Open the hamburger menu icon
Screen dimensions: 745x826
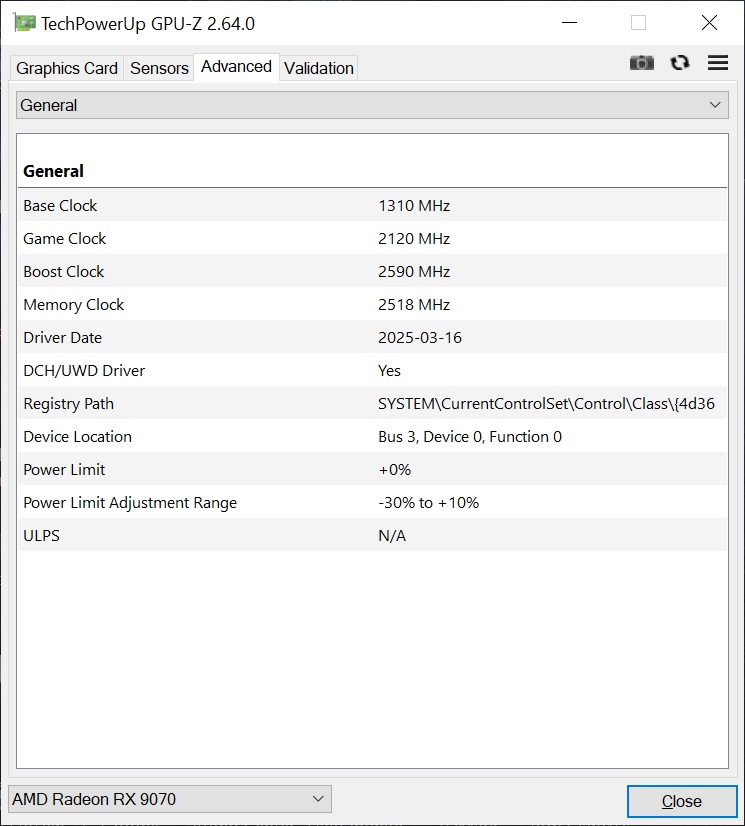click(718, 63)
